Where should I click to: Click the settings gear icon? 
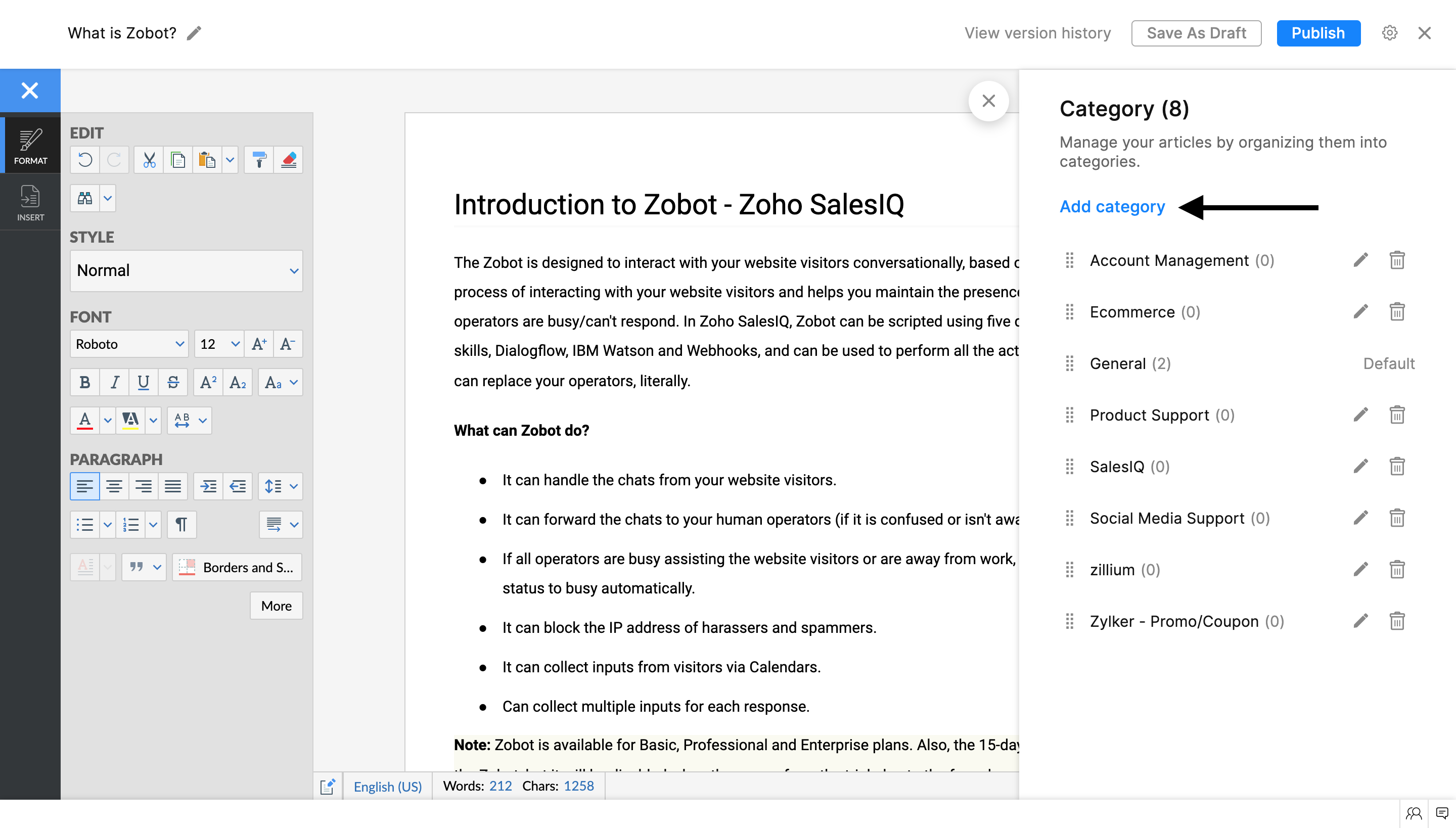(1389, 33)
